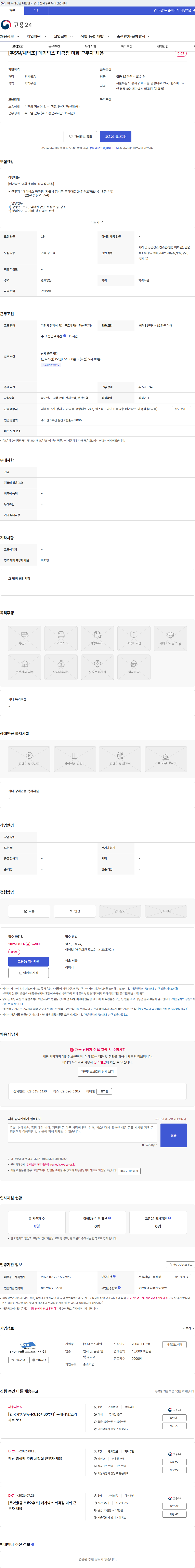Click the heart icon on 관심정보 등록

(x=71, y=137)
